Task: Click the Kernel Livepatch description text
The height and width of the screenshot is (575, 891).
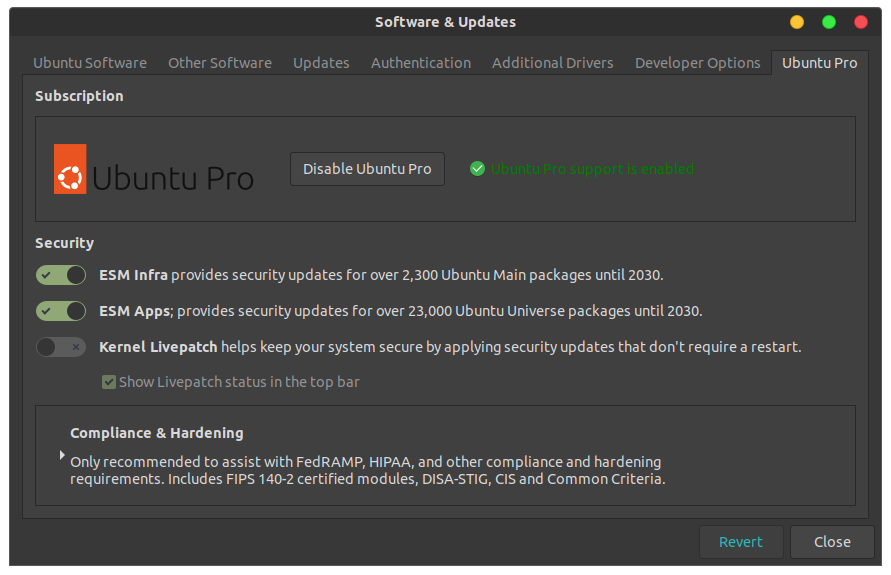Action: (450, 347)
